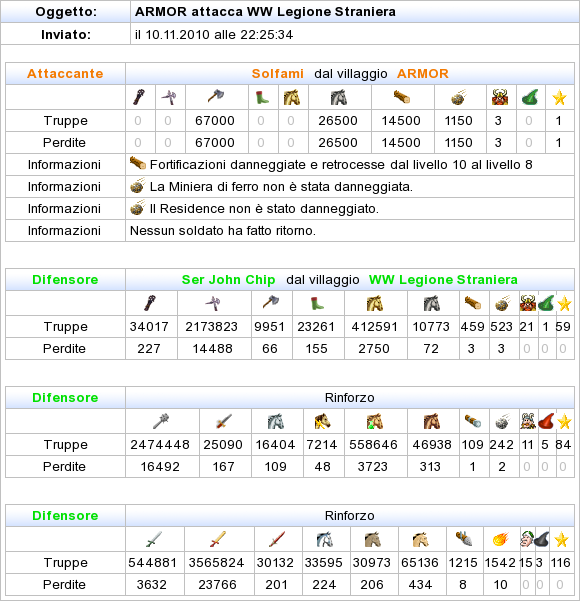Click the red hat settler icon above 5
Image resolution: width=580 pixels, height=601 pixels.
click(x=546, y=421)
